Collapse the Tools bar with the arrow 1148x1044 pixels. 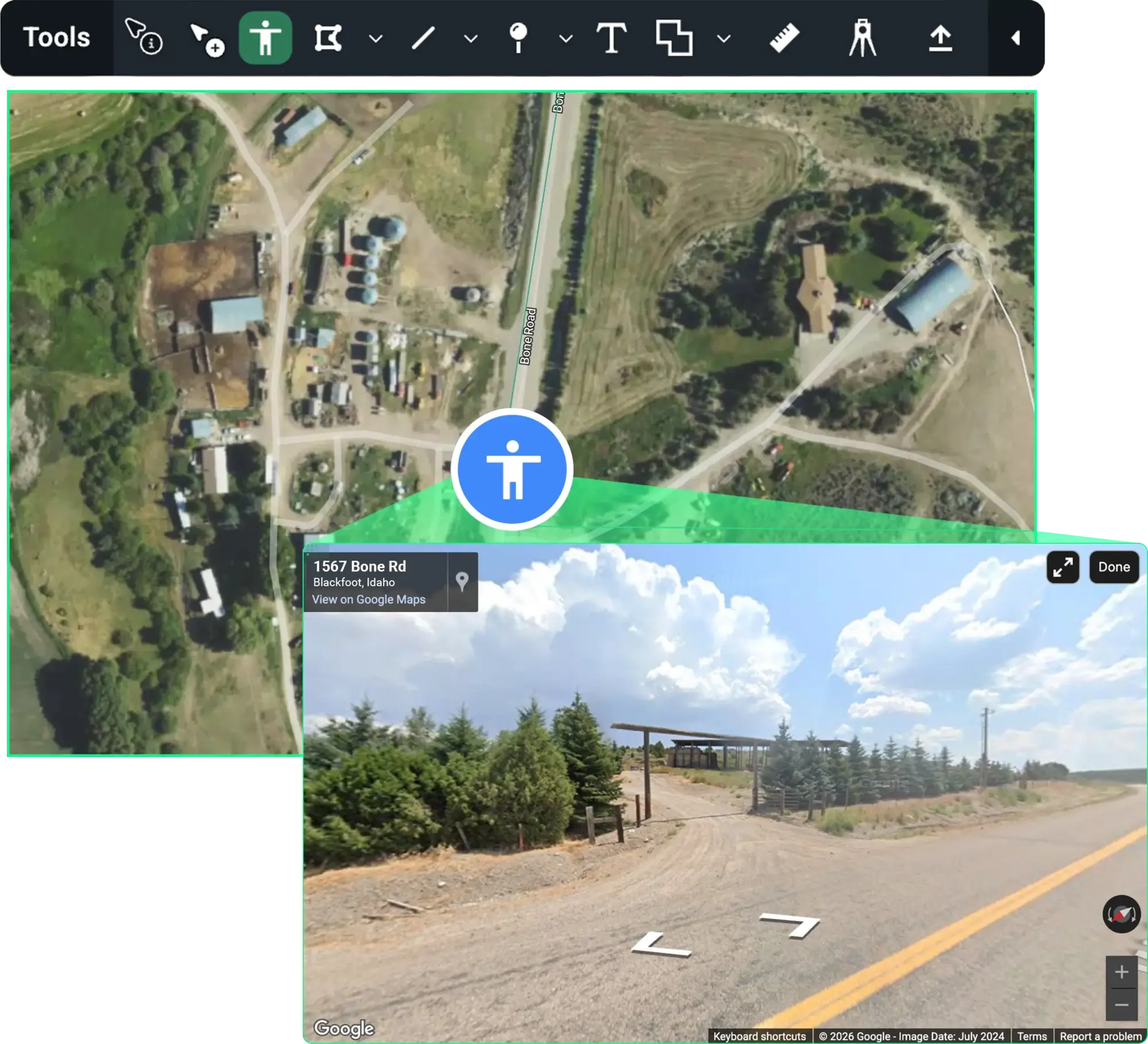(1015, 38)
